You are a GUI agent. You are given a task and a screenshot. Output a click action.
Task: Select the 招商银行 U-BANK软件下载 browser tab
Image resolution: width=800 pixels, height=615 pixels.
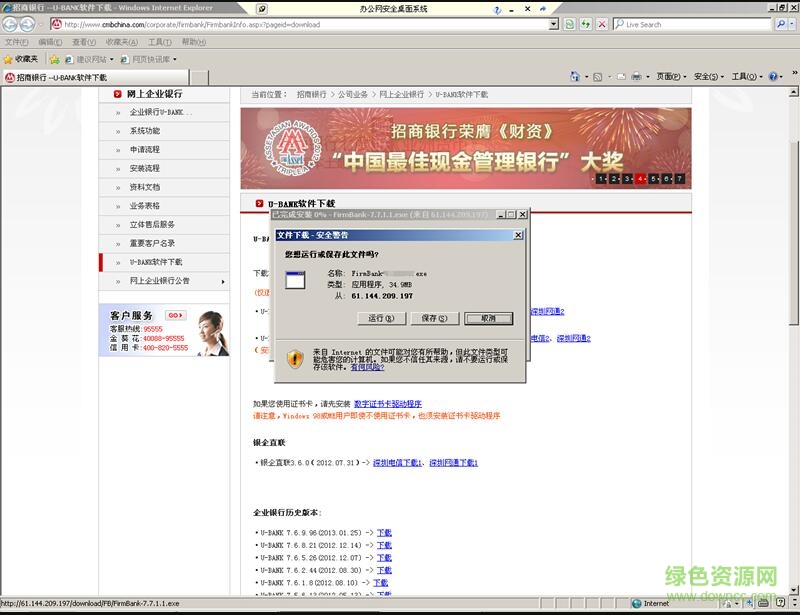[55, 76]
